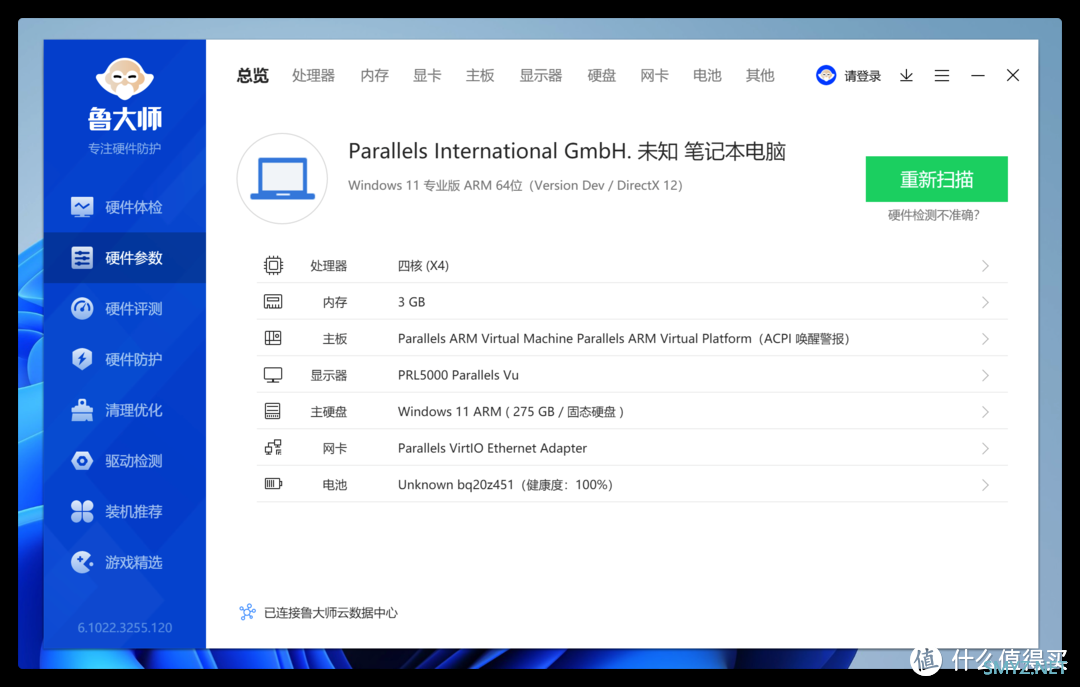The width and height of the screenshot is (1080, 687).
Task: Switch to the 其他 tab
Action: click(760, 76)
